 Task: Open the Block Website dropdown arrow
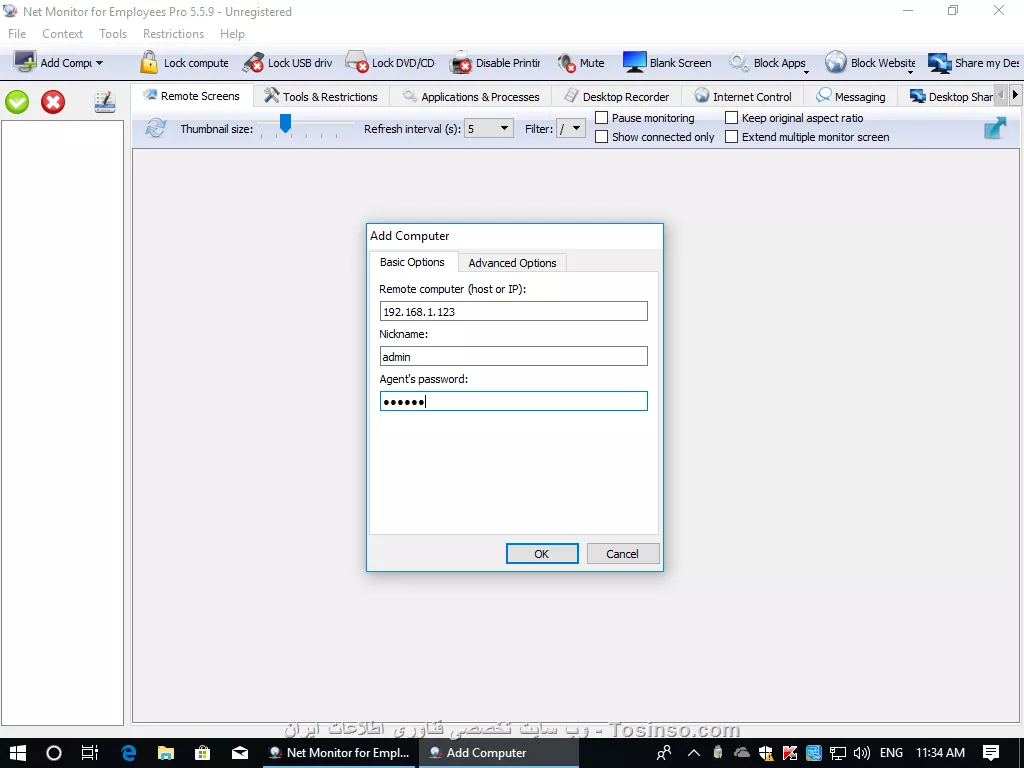(x=910, y=72)
